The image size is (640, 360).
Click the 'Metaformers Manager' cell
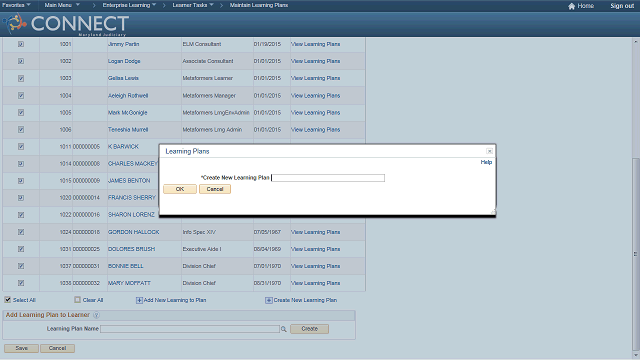point(209,96)
